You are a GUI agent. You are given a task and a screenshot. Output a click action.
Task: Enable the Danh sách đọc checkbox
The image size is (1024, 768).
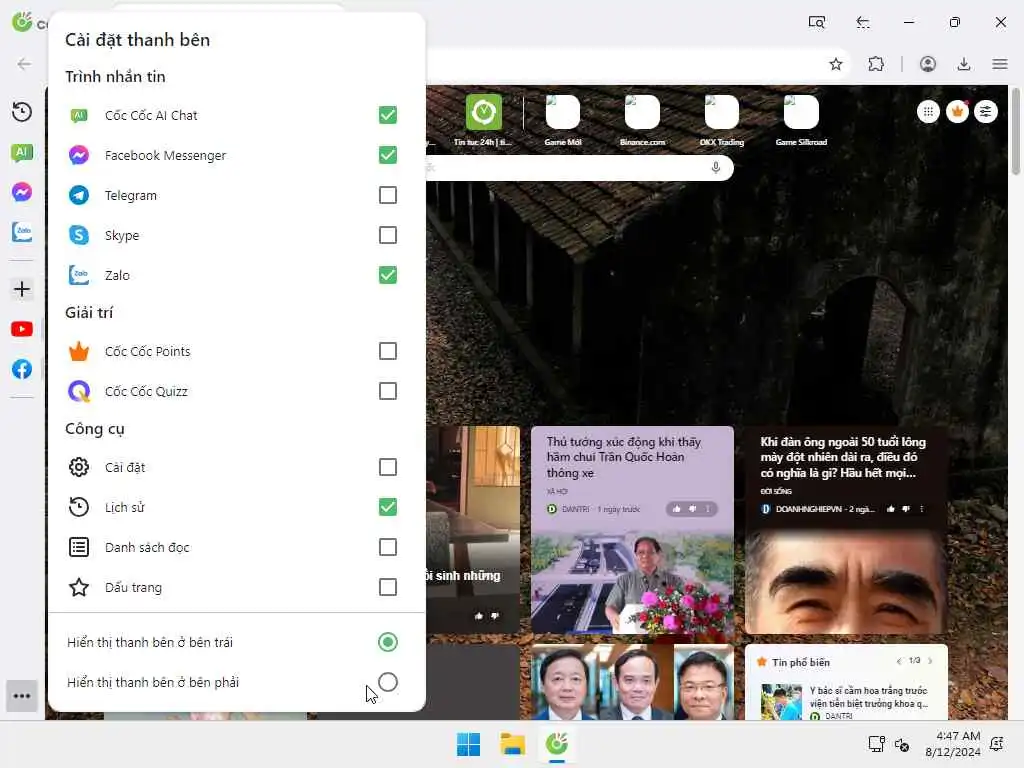388,547
